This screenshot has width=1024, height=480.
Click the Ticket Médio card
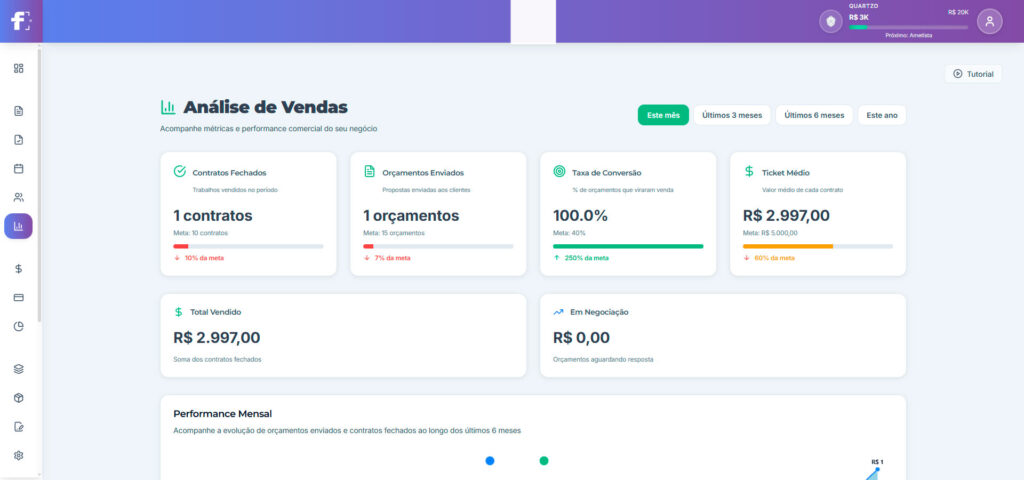pyautogui.click(x=817, y=214)
